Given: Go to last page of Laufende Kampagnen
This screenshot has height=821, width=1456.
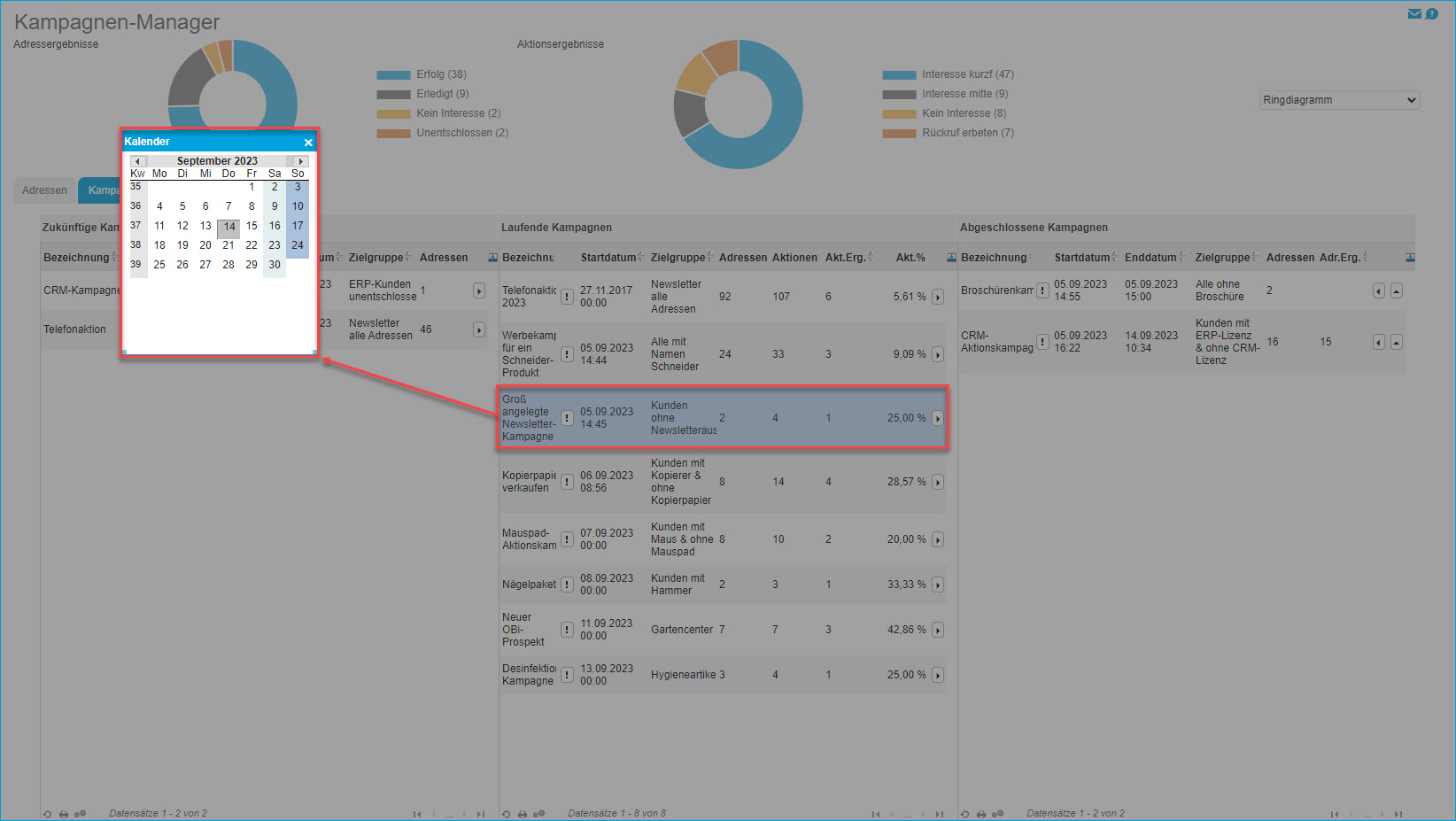Looking at the screenshot, I should [940, 814].
